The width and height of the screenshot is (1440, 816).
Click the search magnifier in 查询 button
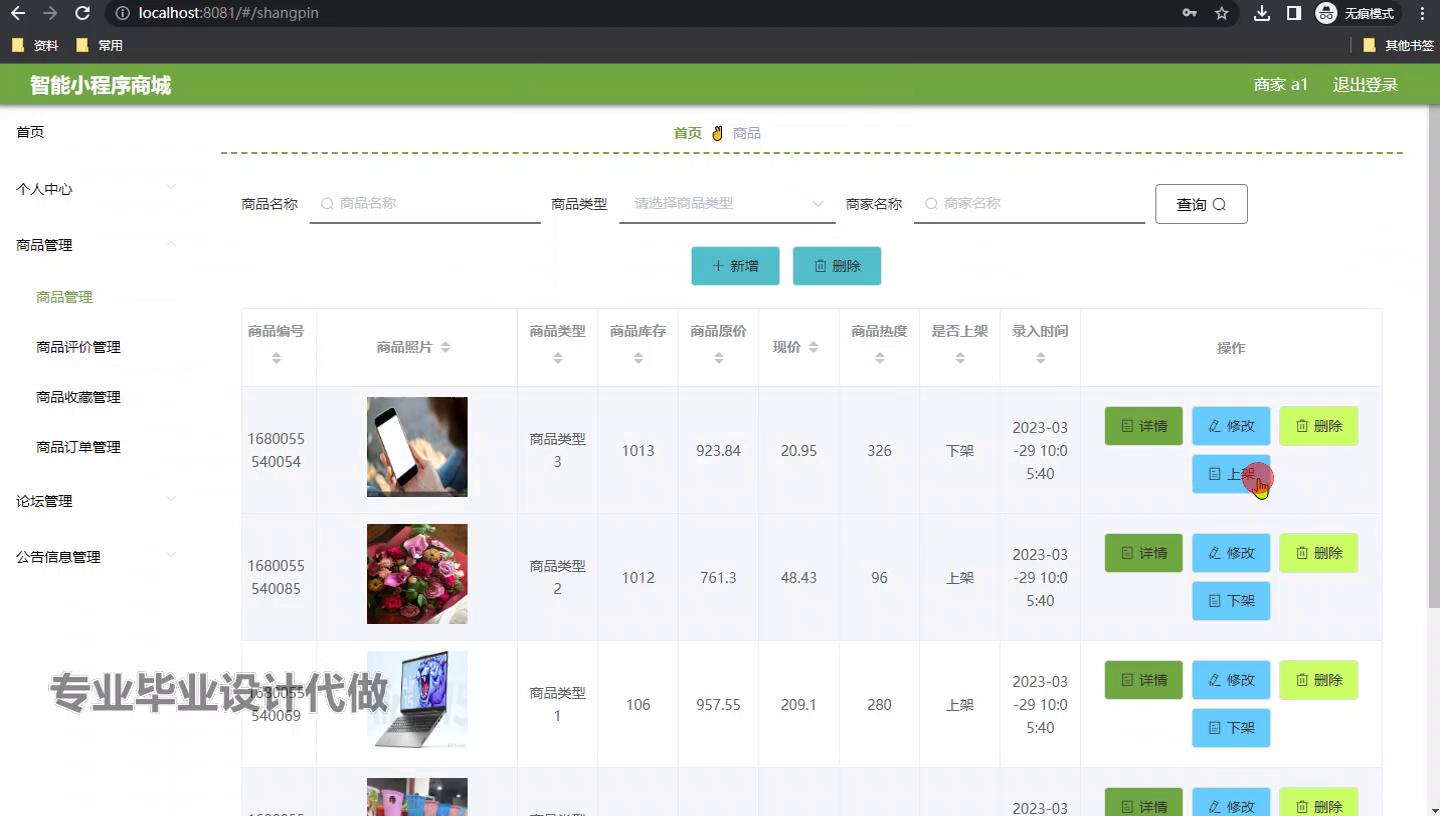[x=1219, y=204]
